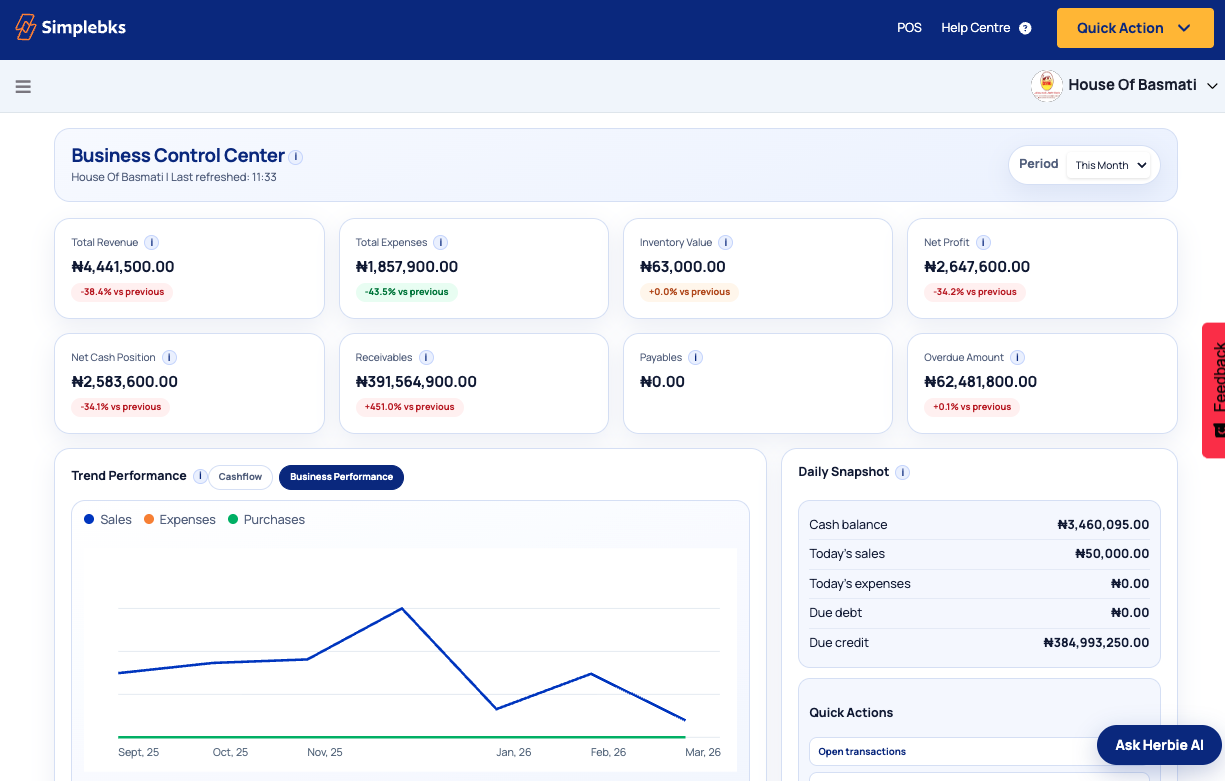Viewport: 1225px width, 781px height.
Task: Toggle the Purchases series visibility
Action: 266,519
